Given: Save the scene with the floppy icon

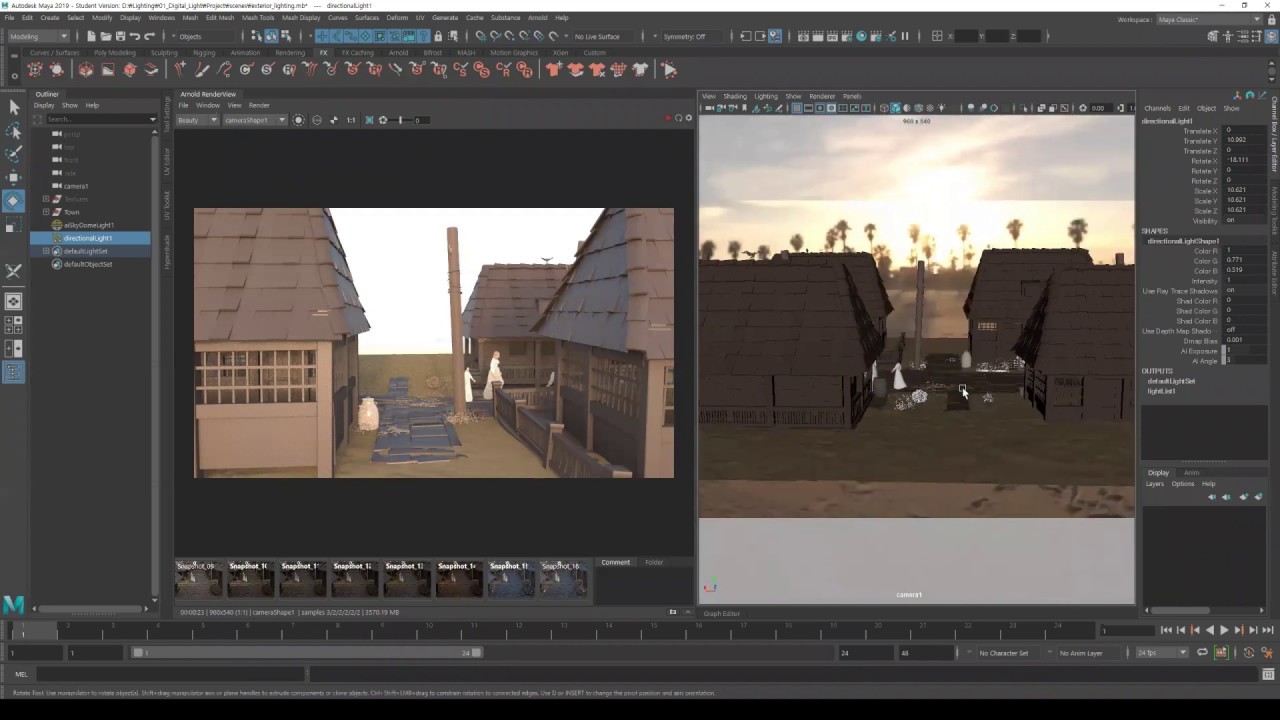Looking at the screenshot, I should pos(120,36).
